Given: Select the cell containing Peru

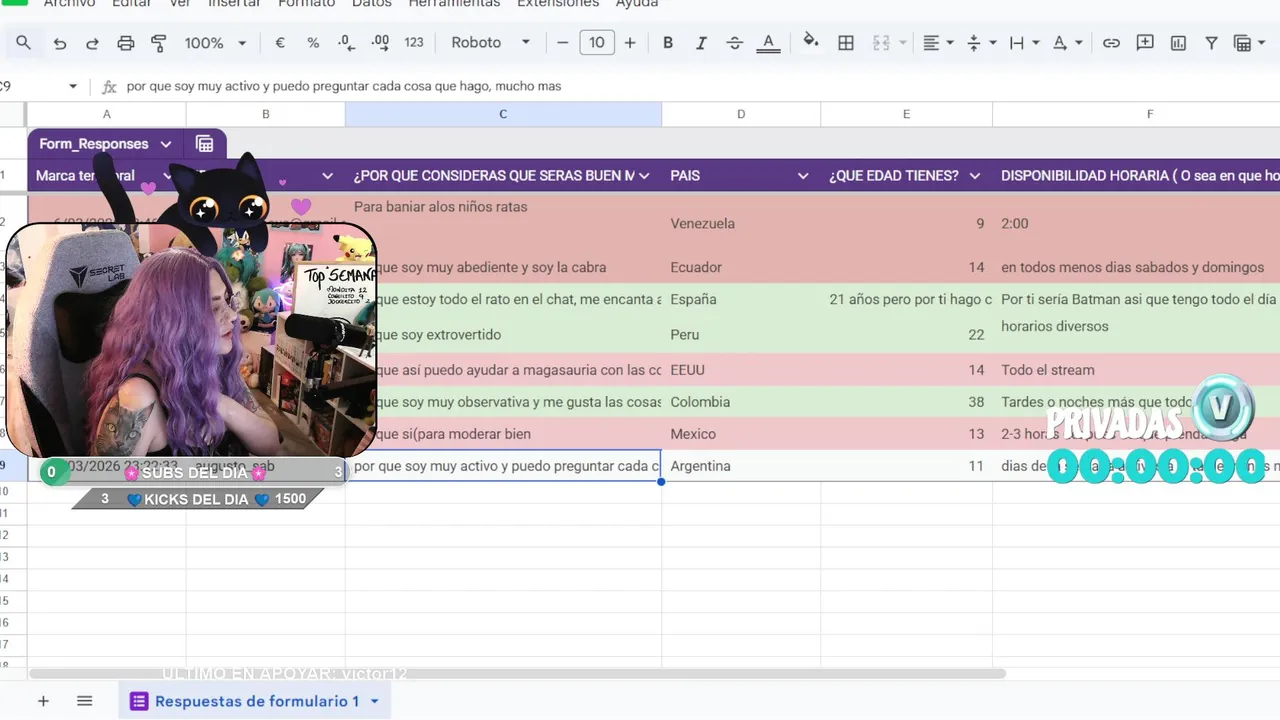Looking at the screenshot, I should pos(741,334).
